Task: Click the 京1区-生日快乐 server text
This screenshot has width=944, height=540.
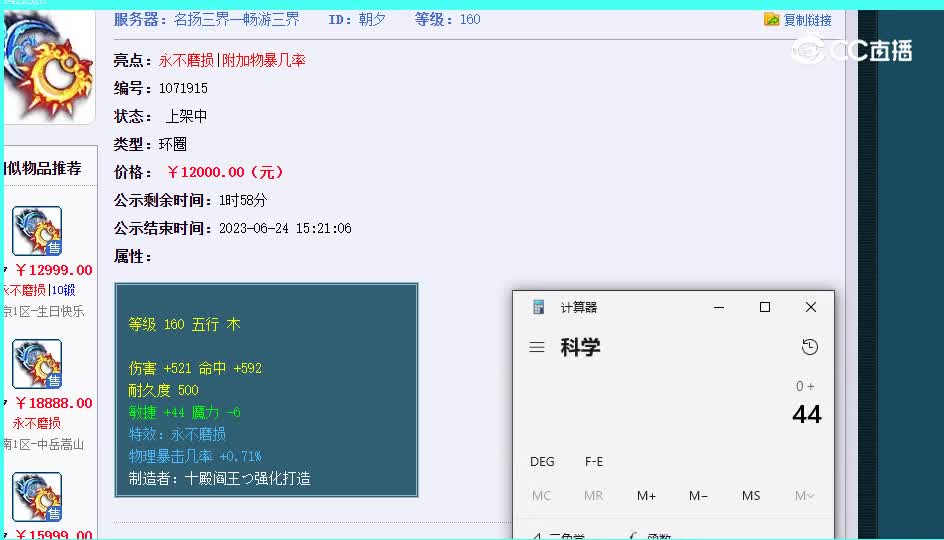Action: (x=43, y=311)
